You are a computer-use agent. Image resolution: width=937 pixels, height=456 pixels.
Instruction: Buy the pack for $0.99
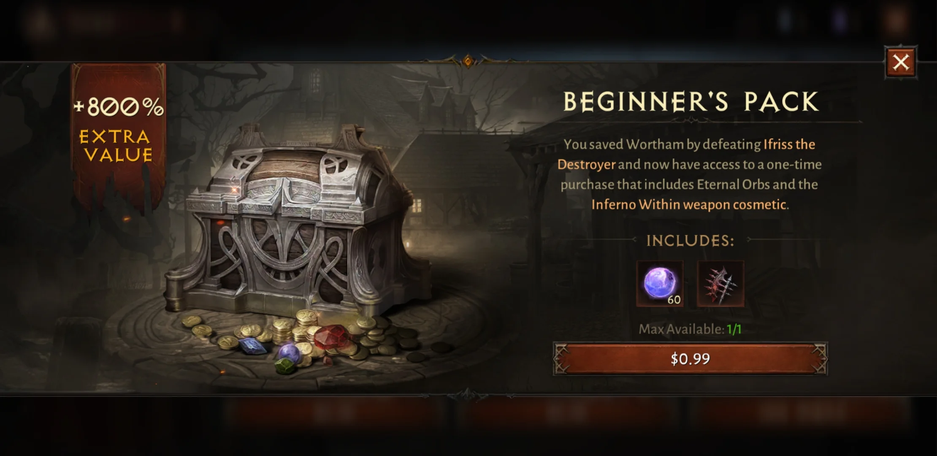point(690,359)
